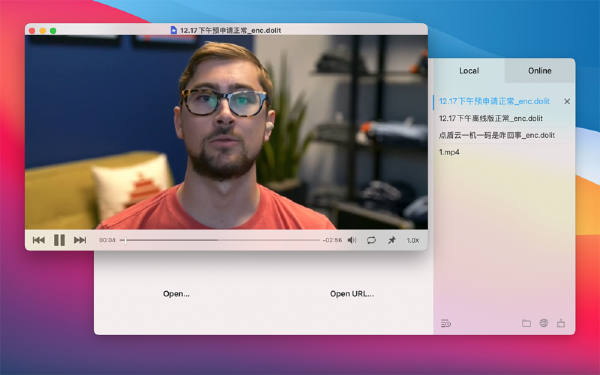Mute the volume speaker icon

(x=352, y=240)
